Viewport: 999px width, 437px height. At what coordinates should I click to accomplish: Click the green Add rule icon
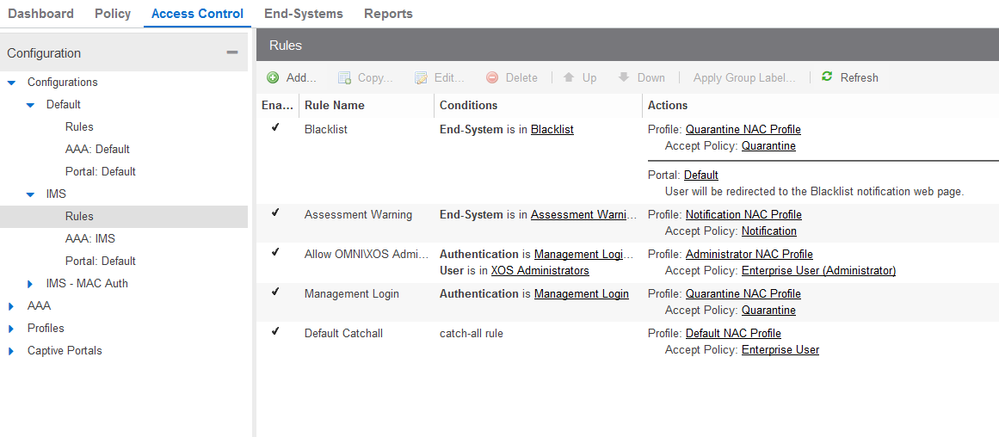[x=273, y=78]
